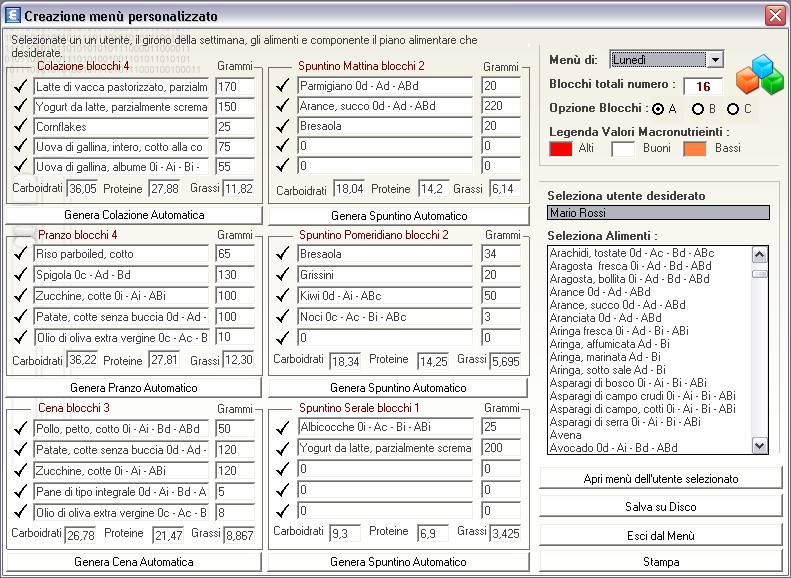Click checkmark beside Noci 0c - Ac - Bi
Image resolution: width=791 pixels, height=578 pixels.
pyautogui.click(x=282, y=316)
